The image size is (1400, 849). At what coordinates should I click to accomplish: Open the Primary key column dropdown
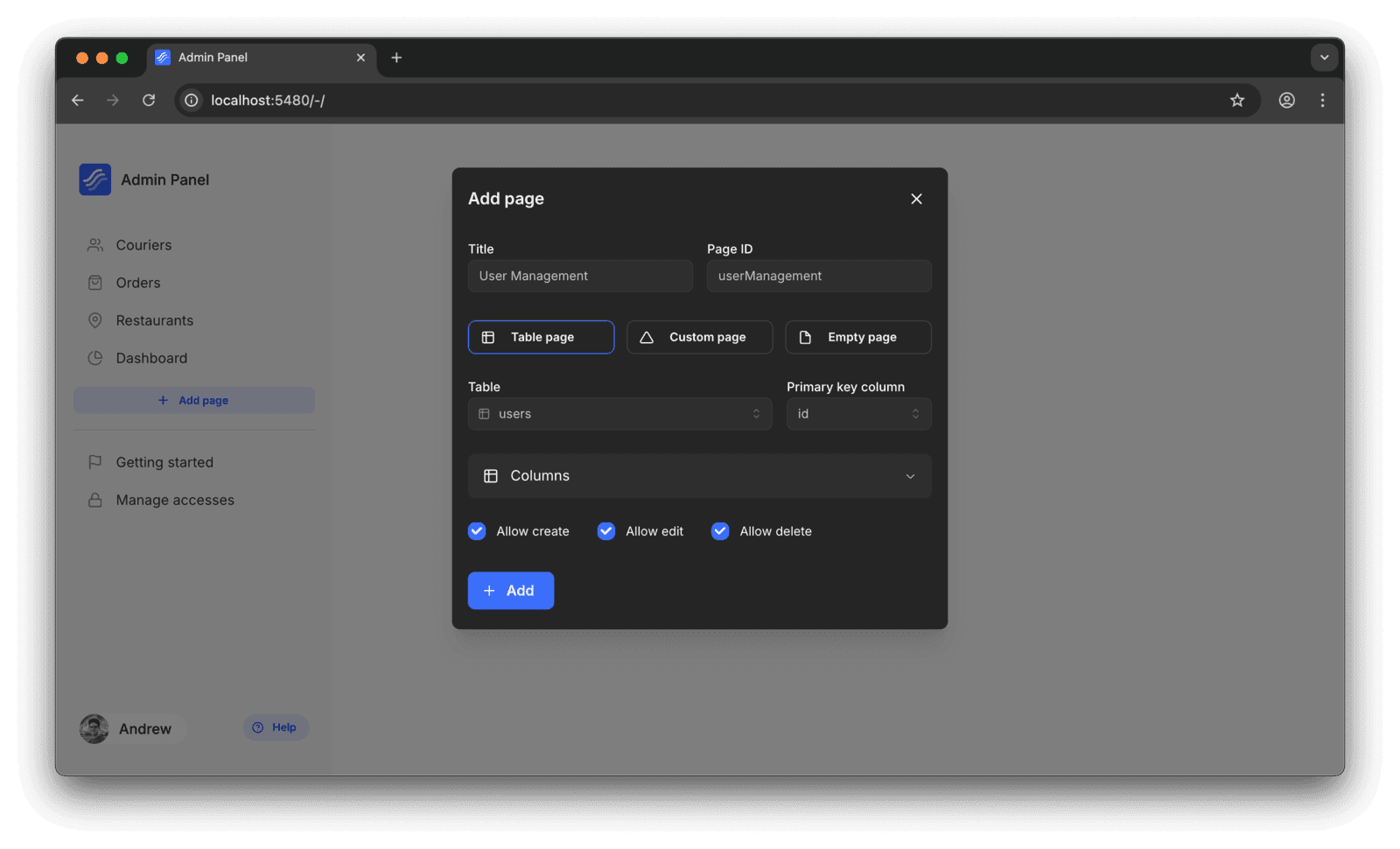(x=858, y=414)
